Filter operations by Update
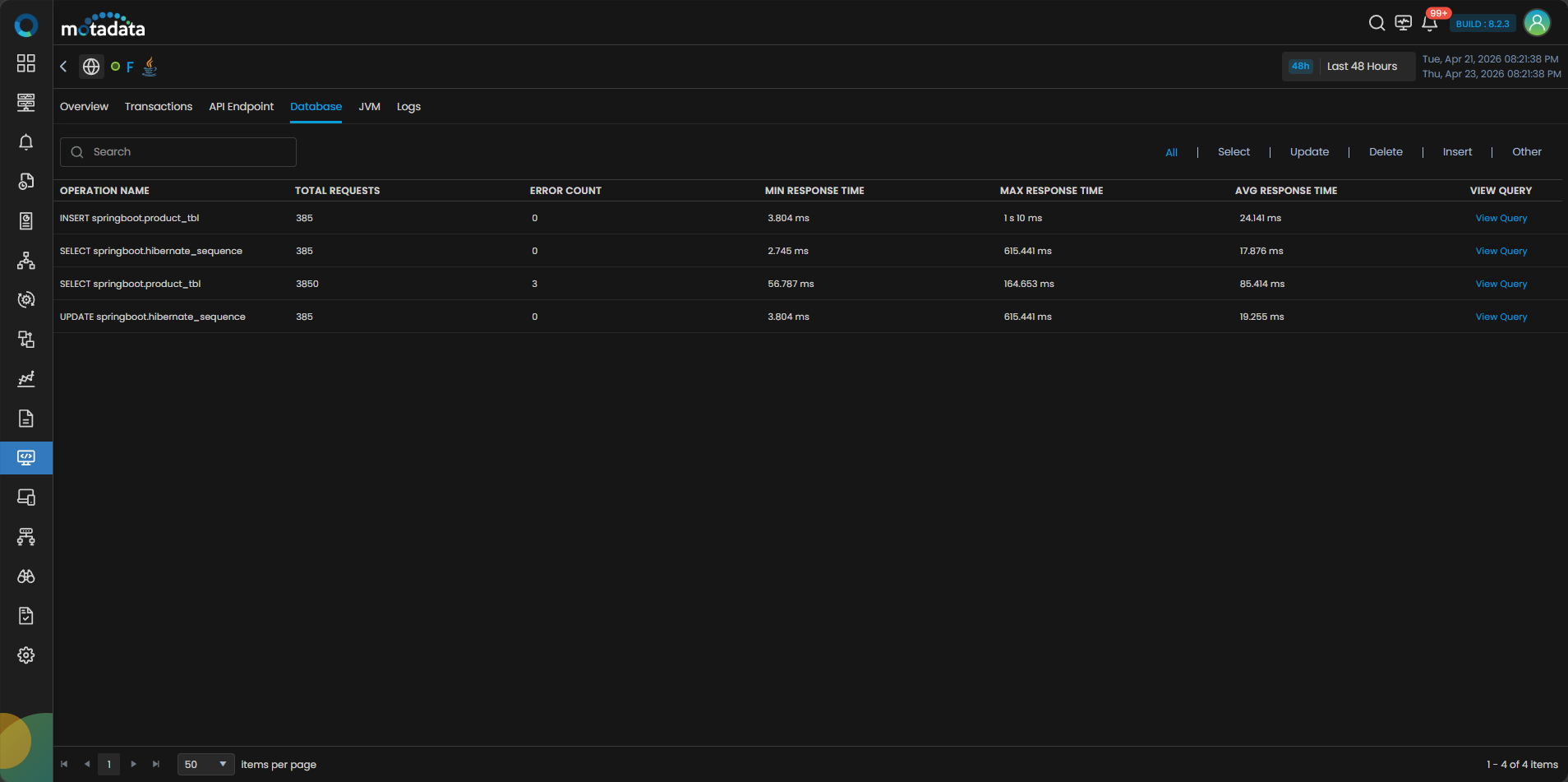This screenshot has height=782, width=1568. coord(1309,152)
